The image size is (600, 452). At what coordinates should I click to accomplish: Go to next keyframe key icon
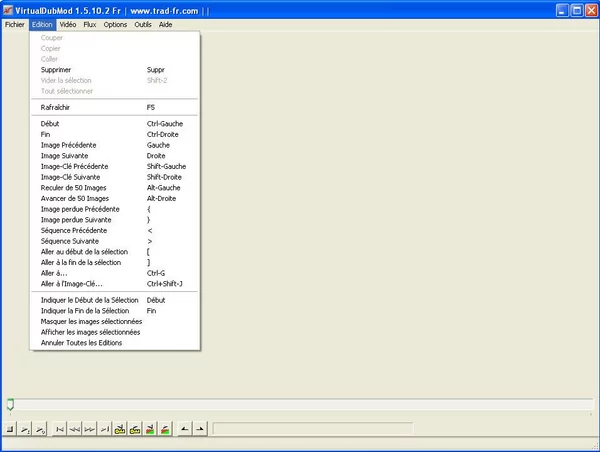pyautogui.click(x=134, y=429)
